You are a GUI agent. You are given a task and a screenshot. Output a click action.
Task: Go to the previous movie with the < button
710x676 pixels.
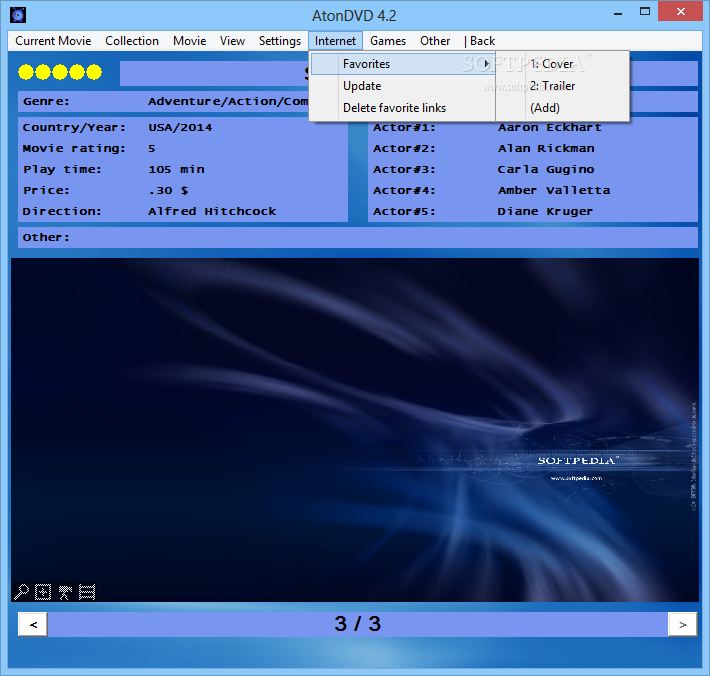(x=33, y=624)
